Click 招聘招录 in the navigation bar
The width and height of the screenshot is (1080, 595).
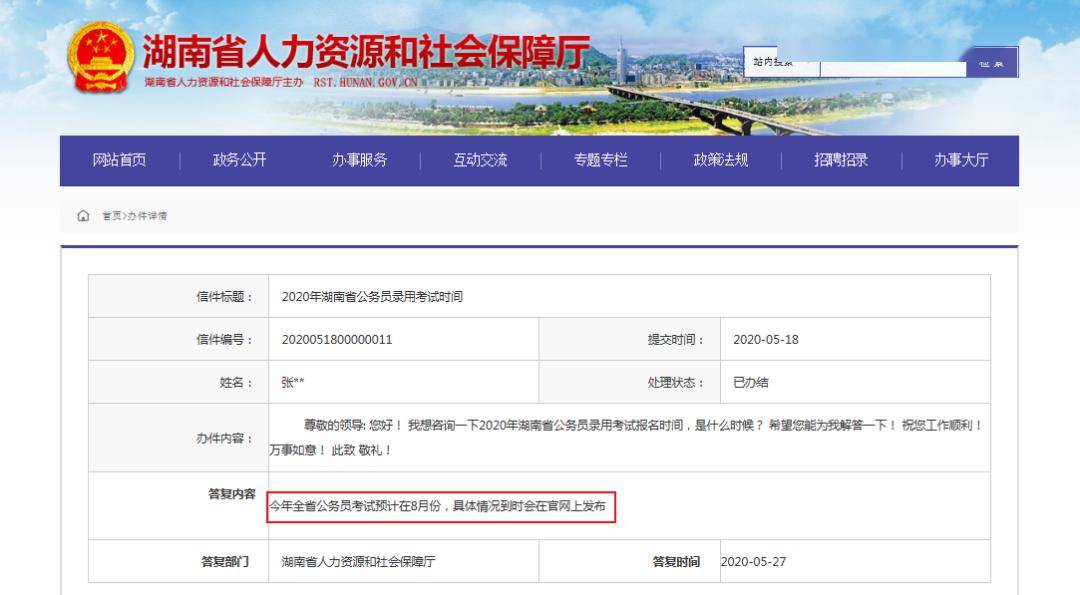[x=841, y=160]
